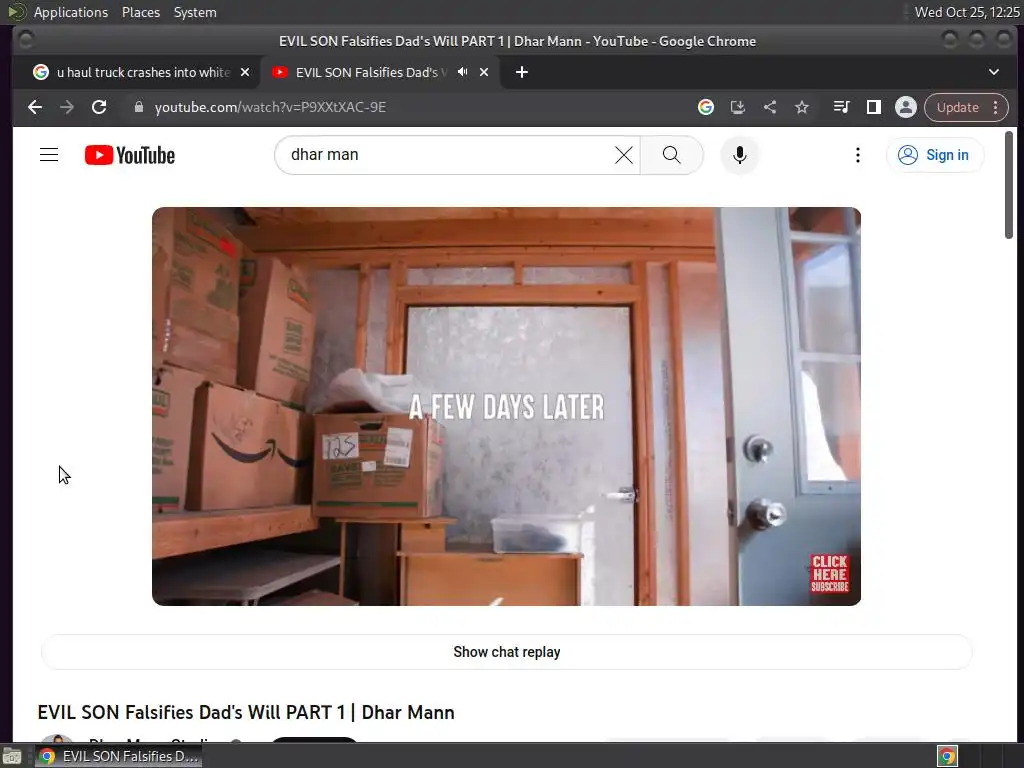Viewport: 1024px width, 768px height.
Task: Open Chrome three-dot menu beside Update
Action: click(995, 107)
